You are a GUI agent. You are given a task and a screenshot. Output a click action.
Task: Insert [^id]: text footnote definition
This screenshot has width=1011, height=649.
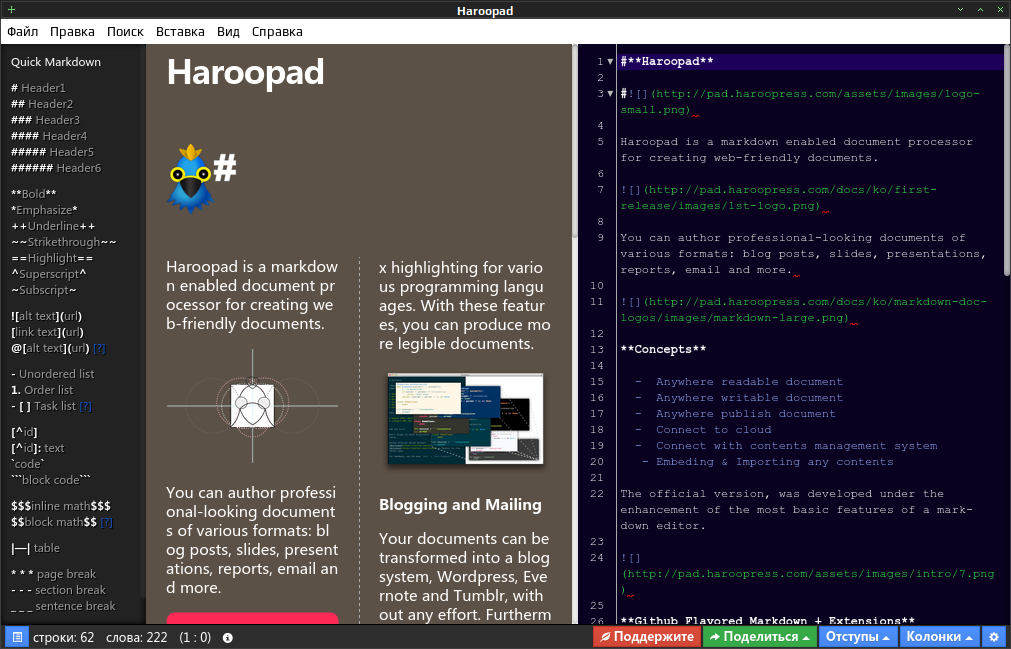point(37,449)
